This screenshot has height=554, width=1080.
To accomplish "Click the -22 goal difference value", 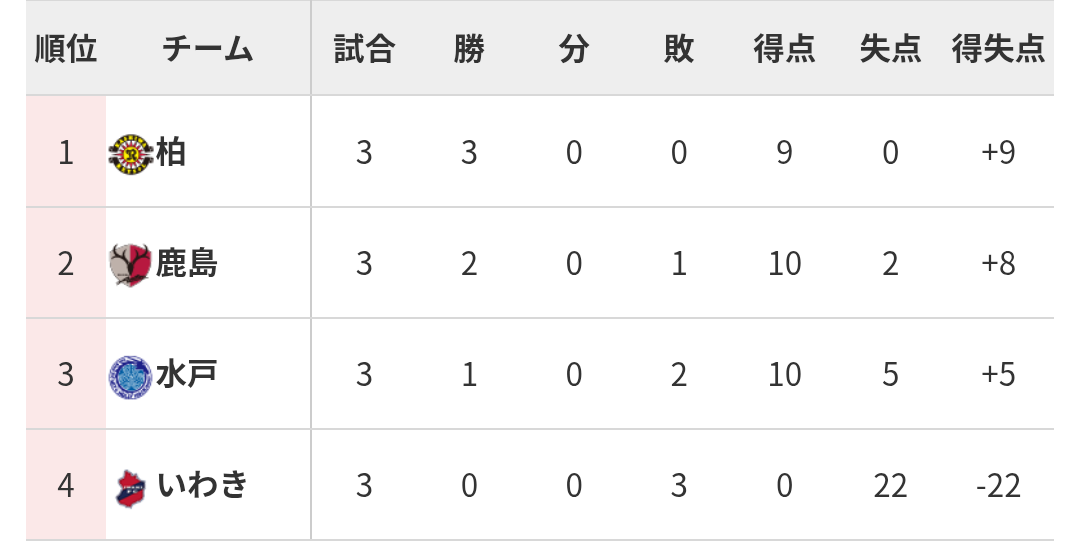I will click(x=999, y=486).
